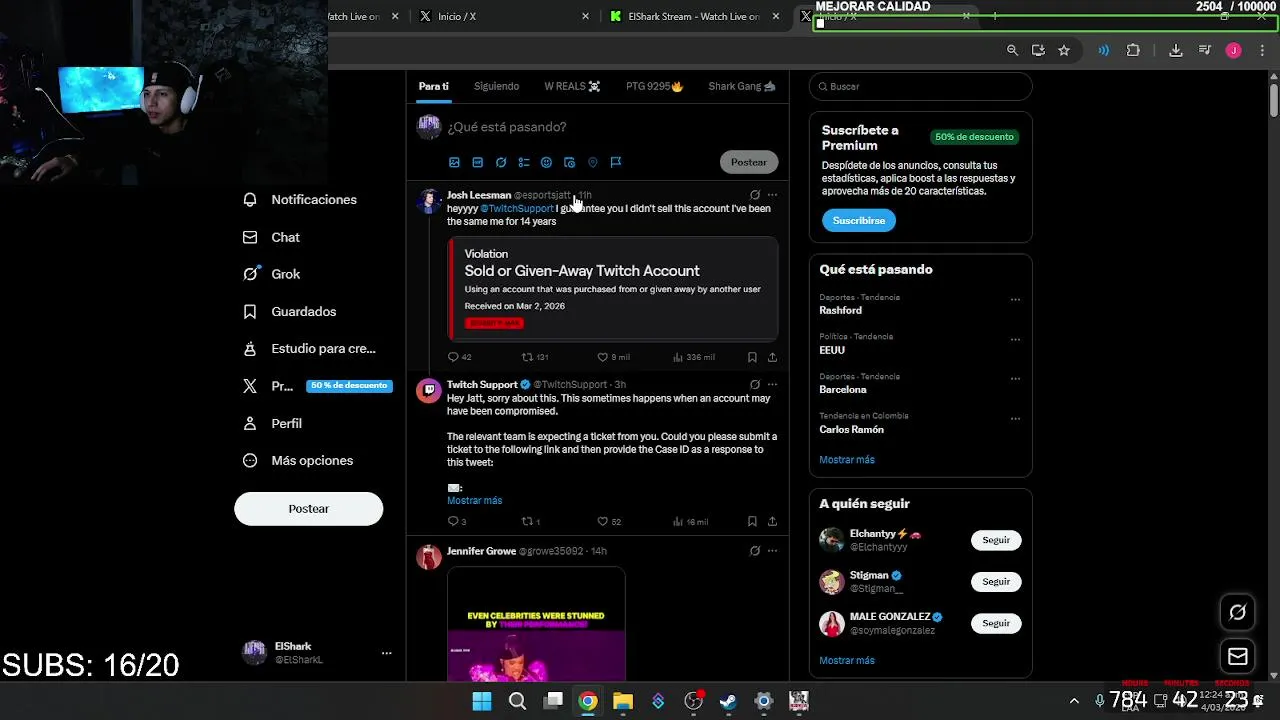Viewport: 1280px width, 720px height.
Task: Open the @TwitchSupport mention link
Action: click(517, 209)
